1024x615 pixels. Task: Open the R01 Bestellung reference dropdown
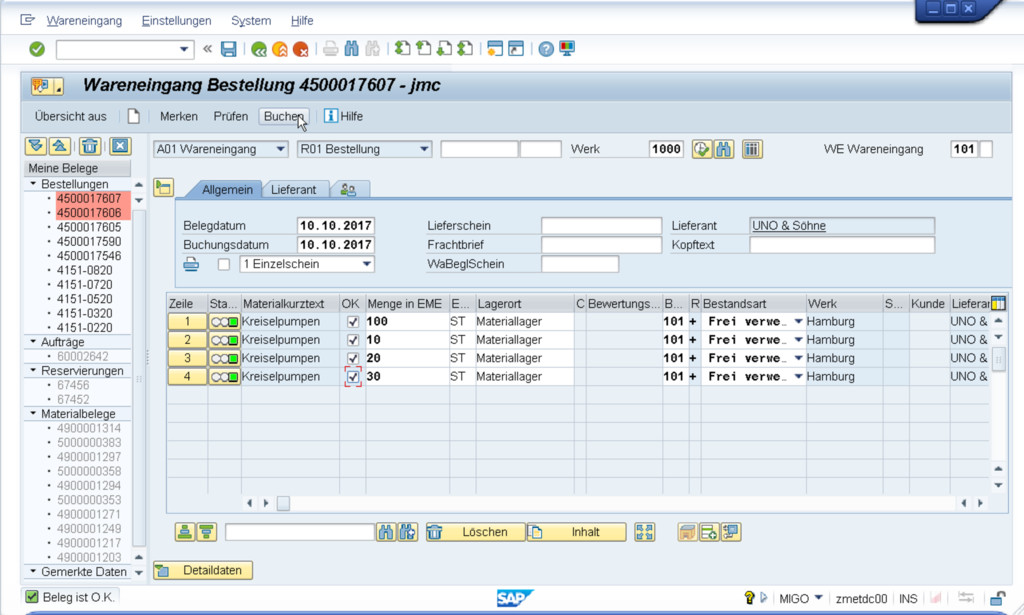[424, 149]
